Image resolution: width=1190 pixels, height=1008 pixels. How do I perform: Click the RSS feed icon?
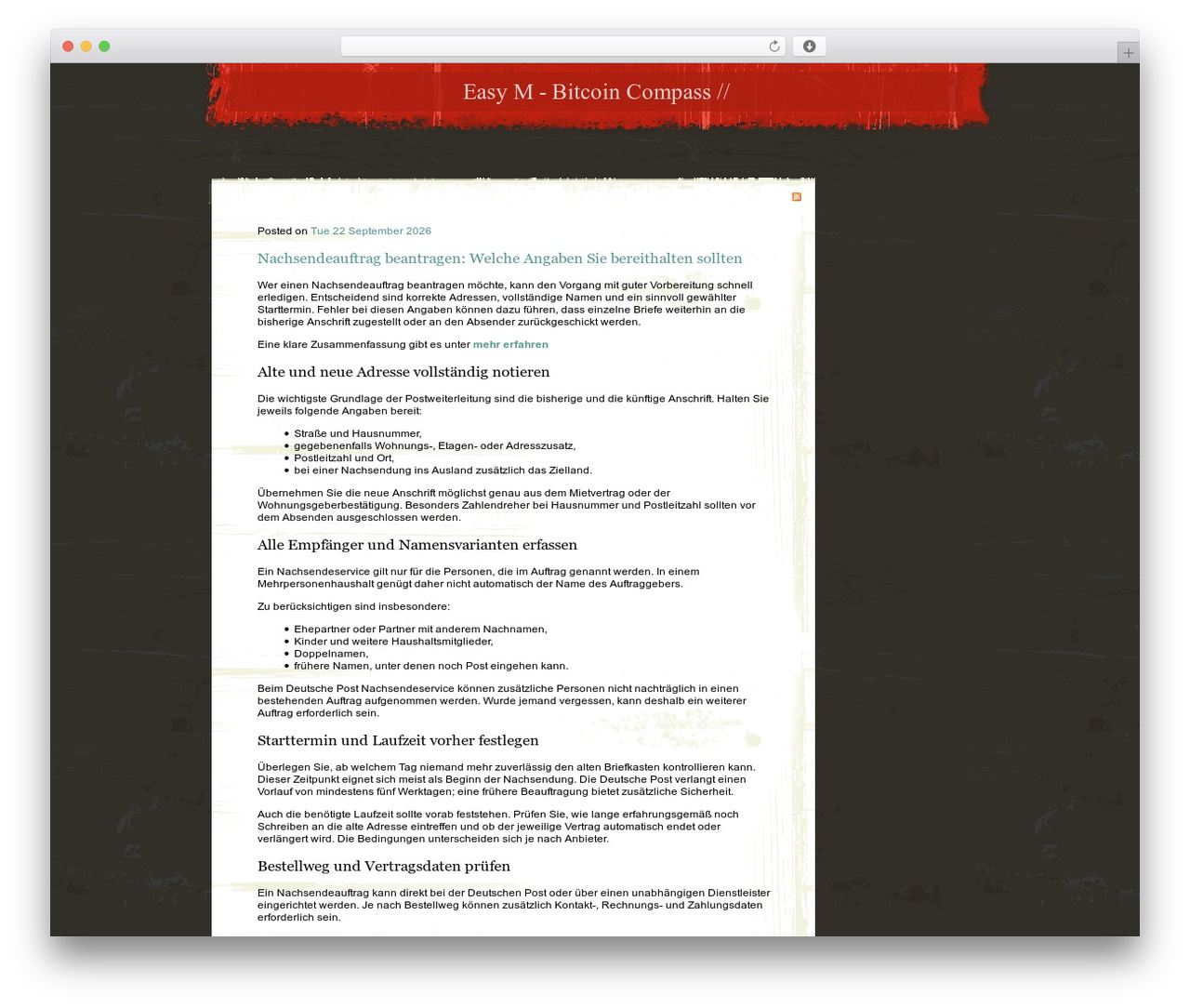797,197
